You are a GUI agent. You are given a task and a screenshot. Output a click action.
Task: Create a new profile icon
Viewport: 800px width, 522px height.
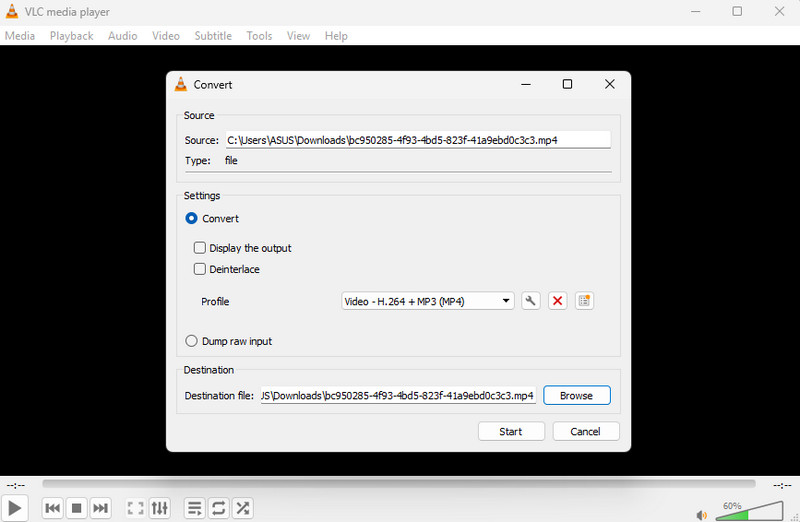(584, 301)
